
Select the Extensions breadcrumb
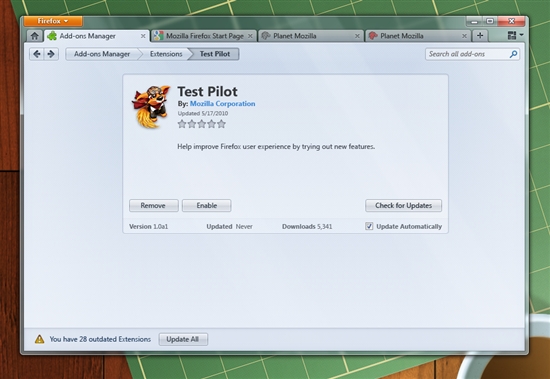(x=166, y=54)
